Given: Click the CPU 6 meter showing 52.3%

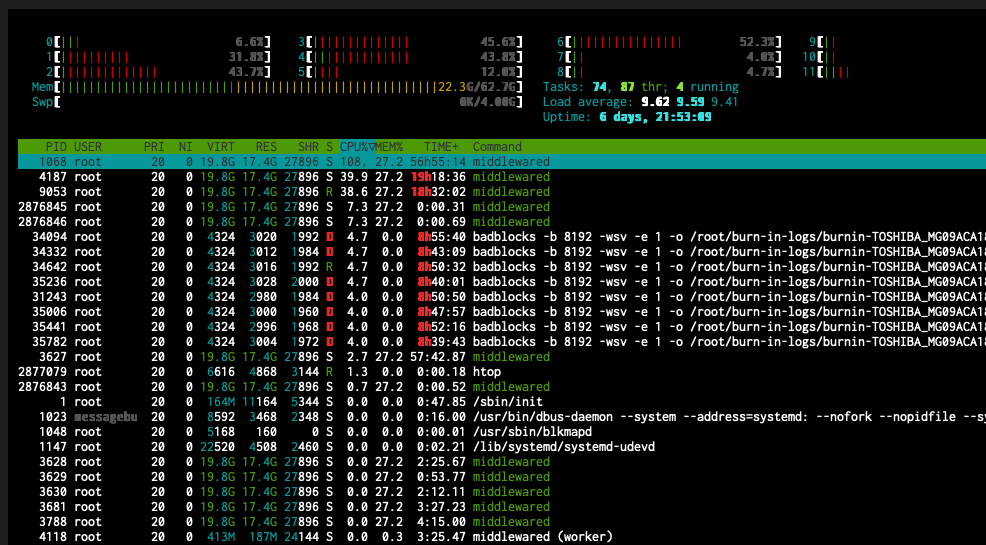Looking at the screenshot, I should (x=669, y=42).
